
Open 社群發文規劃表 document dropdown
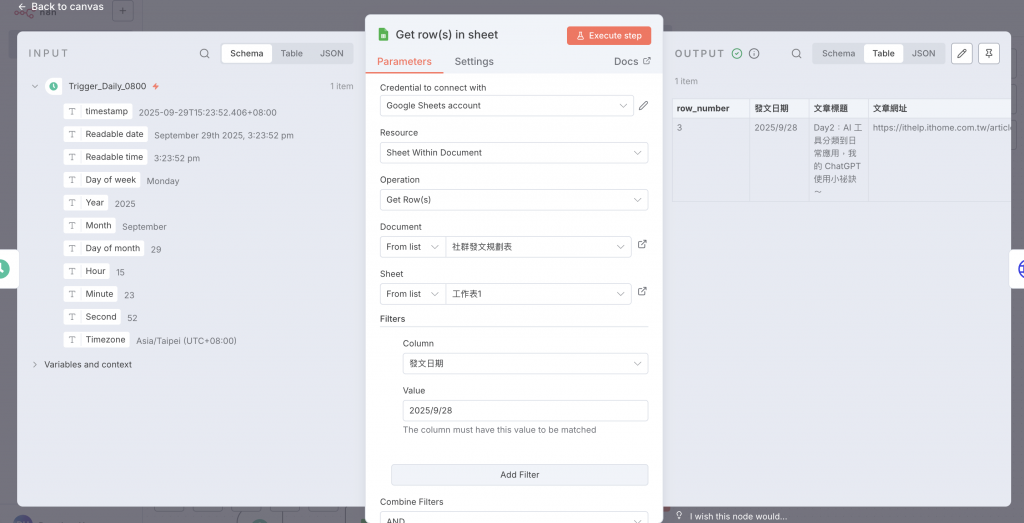538,247
